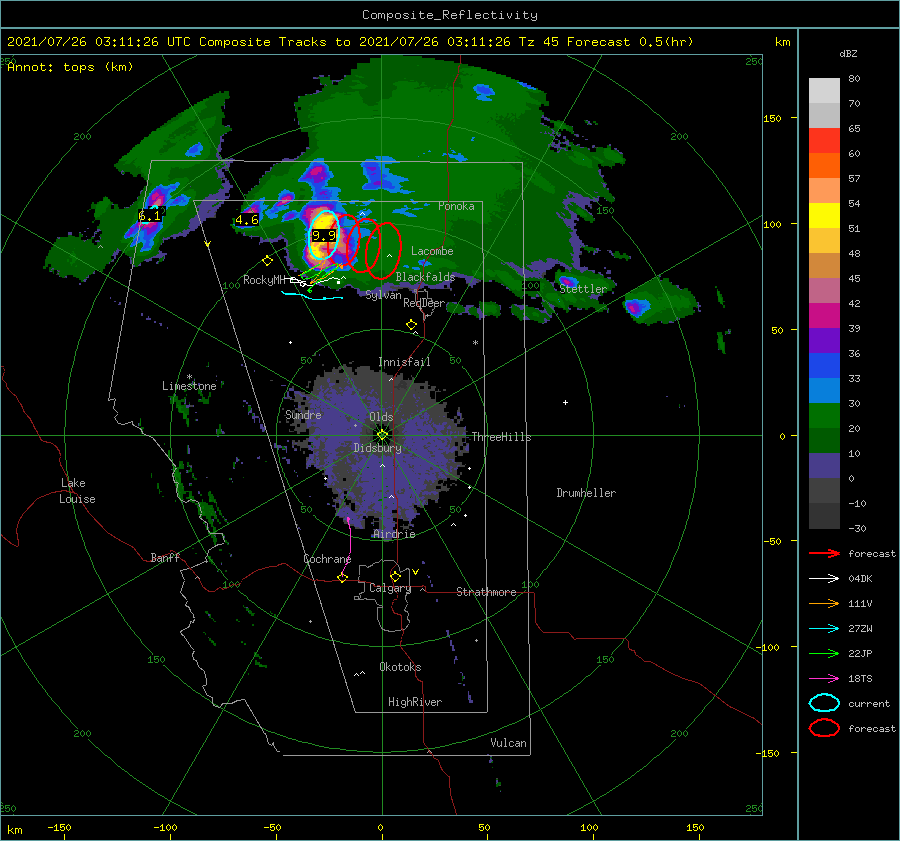Click the Ponoka city label
900x841 pixels.
pyautogui.click(x=456, y=206)
